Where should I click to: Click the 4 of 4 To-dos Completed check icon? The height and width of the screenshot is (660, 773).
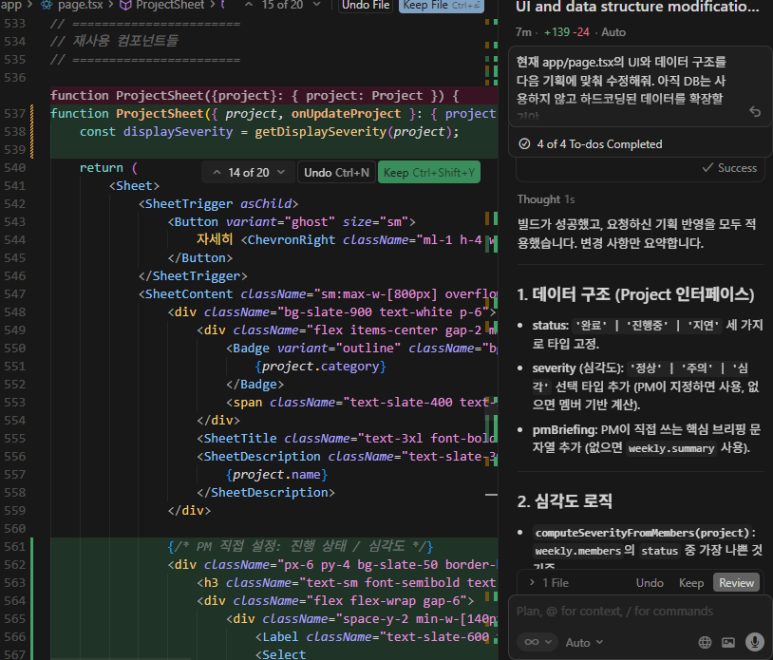525,144
